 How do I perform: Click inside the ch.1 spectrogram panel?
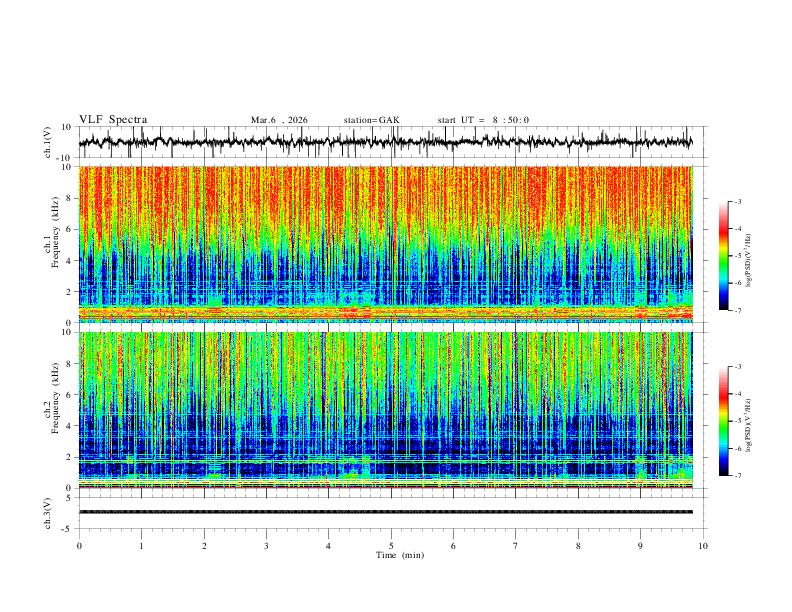pos(385,244)
